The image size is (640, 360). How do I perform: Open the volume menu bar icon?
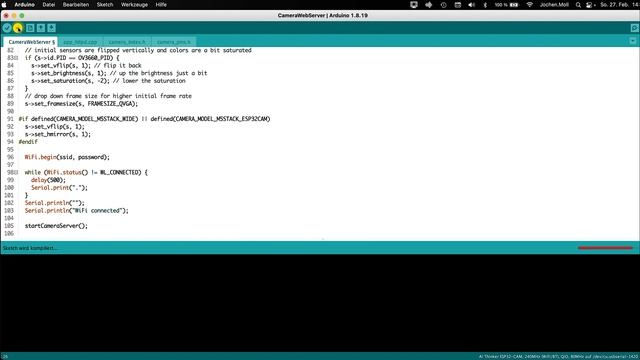tap(471, 5)
